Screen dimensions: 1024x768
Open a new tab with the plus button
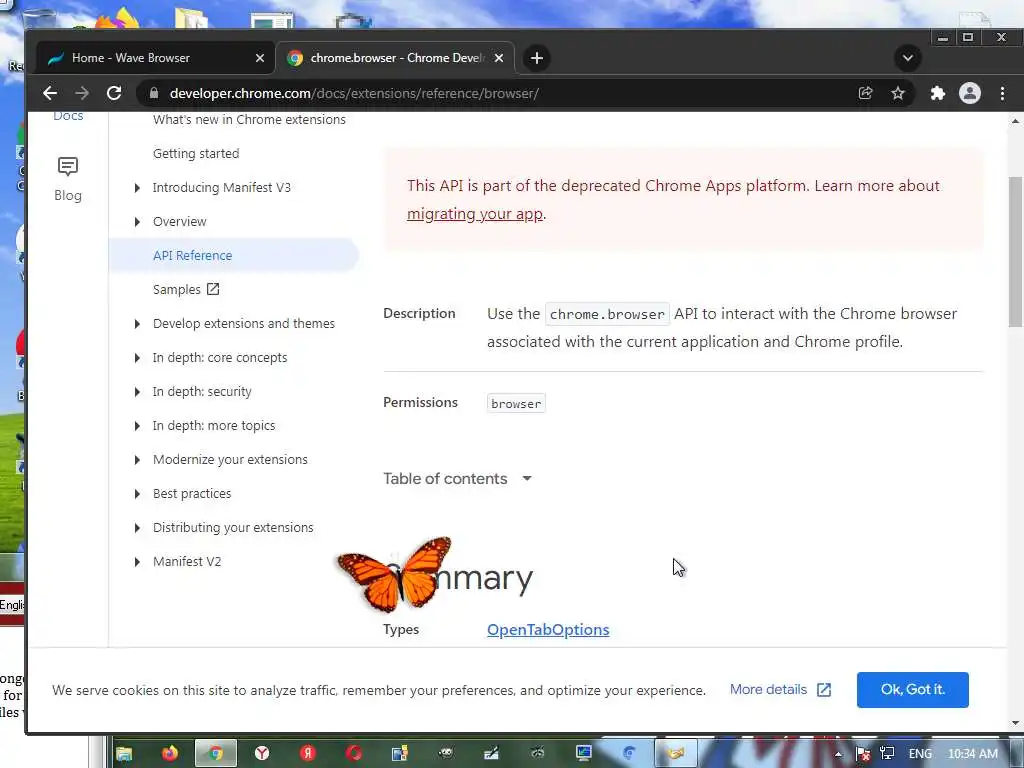point(537,58)
